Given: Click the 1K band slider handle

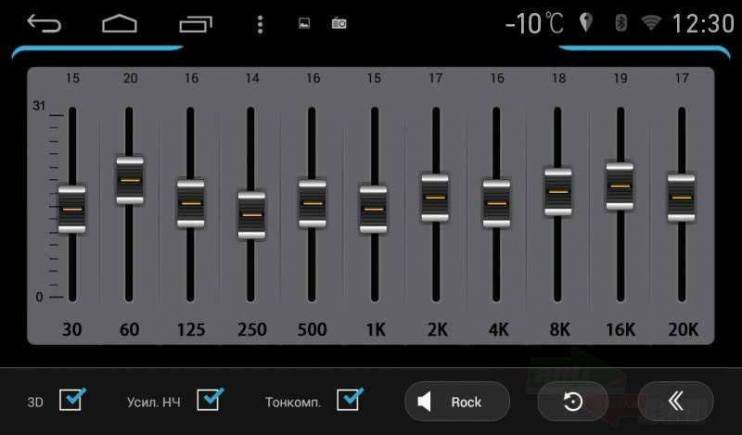Looking at the screenshot, I should click(373, 209).
